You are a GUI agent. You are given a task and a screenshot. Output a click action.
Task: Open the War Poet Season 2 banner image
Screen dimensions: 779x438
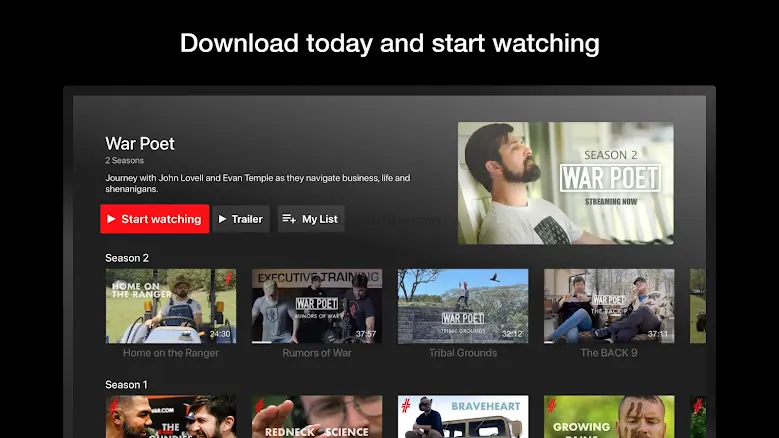point(566,183)
